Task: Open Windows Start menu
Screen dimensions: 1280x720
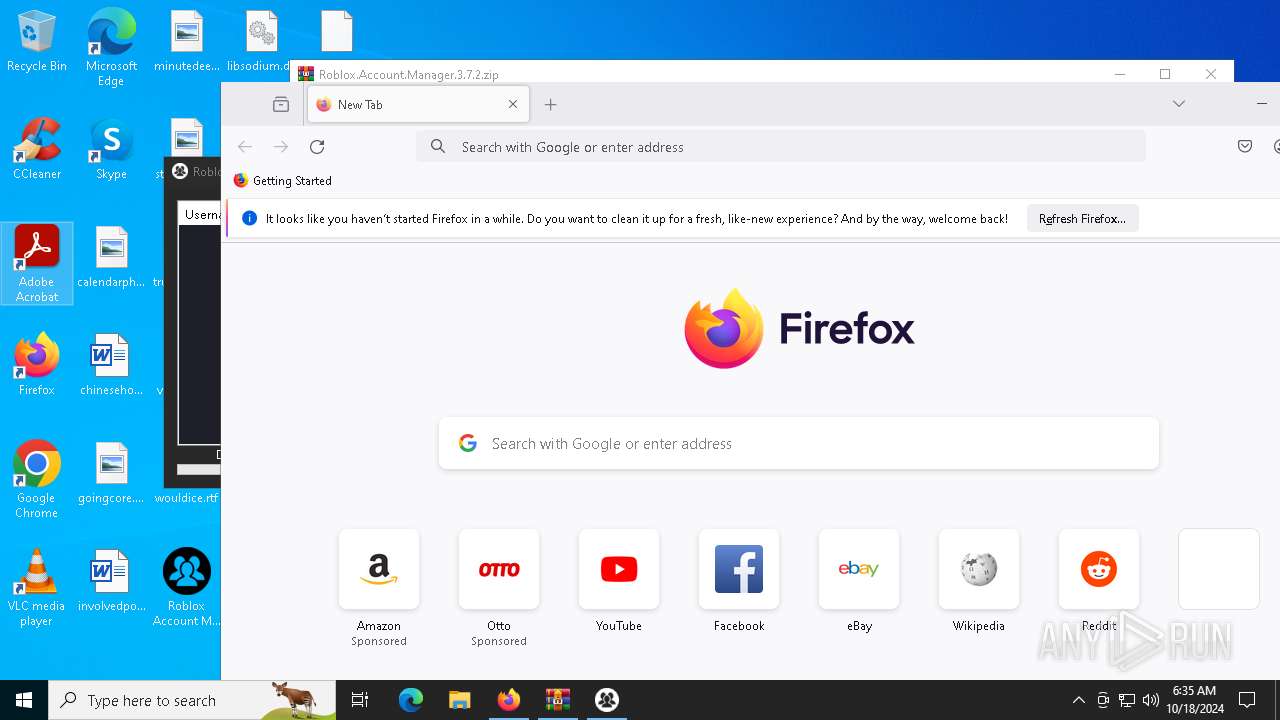Action: 24,700
